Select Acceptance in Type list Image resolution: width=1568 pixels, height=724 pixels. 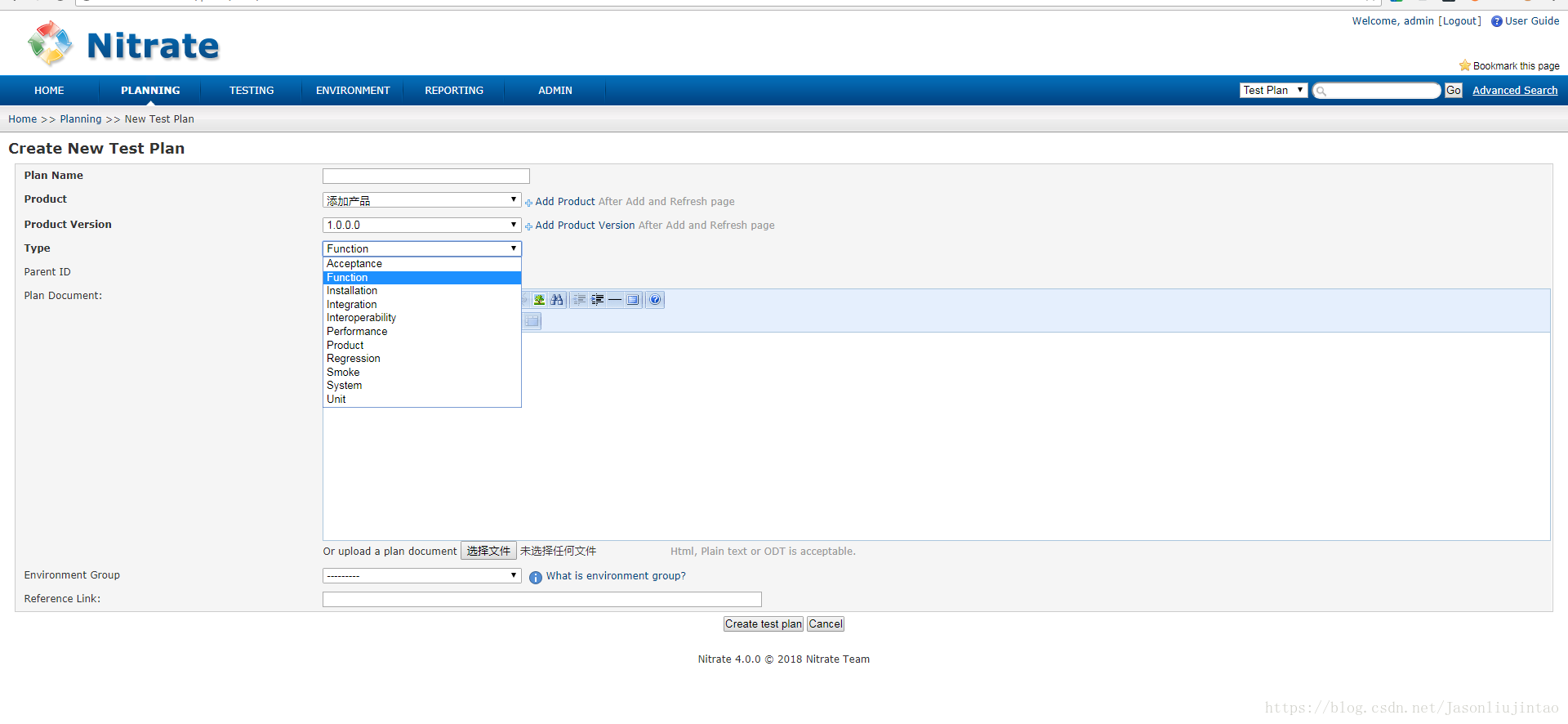click(x=421, y=264)
